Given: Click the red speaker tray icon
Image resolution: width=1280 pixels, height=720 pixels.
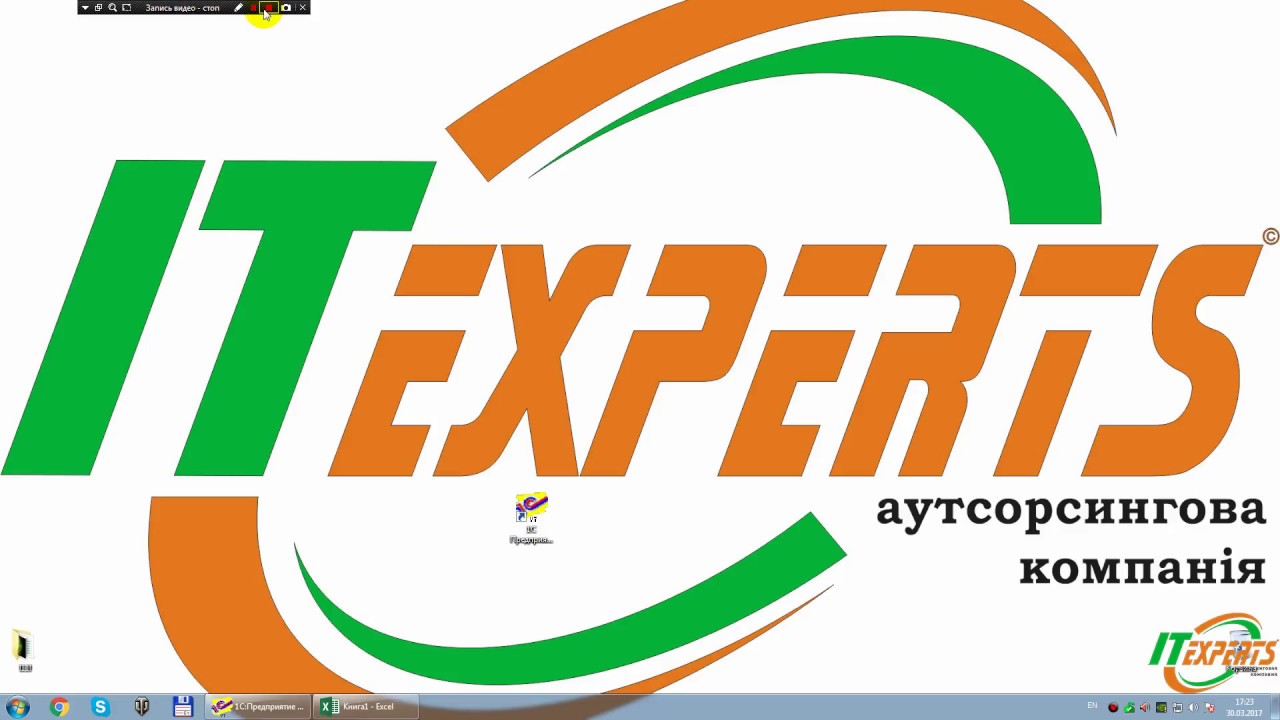Looking at the screenshot, I should (1145, 708).
